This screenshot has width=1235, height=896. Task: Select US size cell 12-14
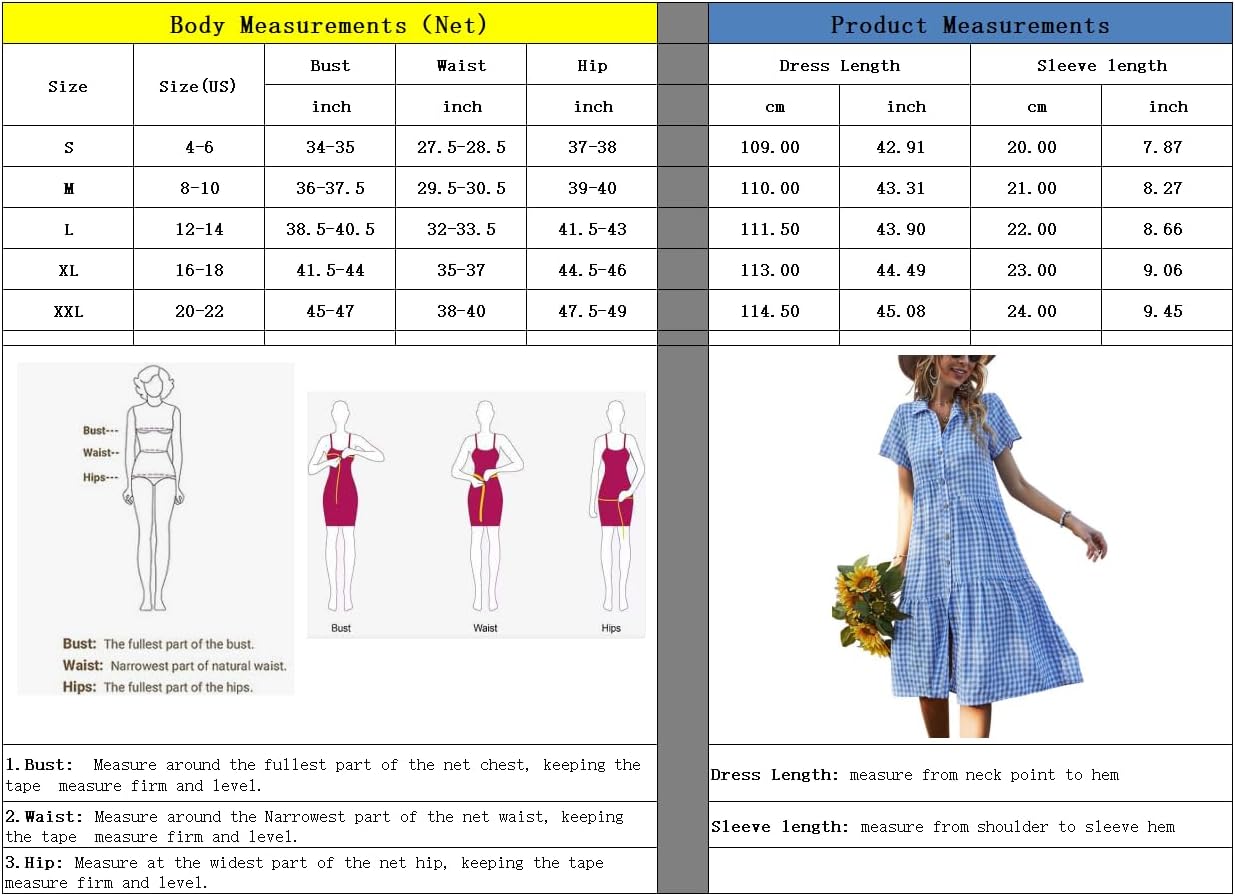tap(199, 229)
